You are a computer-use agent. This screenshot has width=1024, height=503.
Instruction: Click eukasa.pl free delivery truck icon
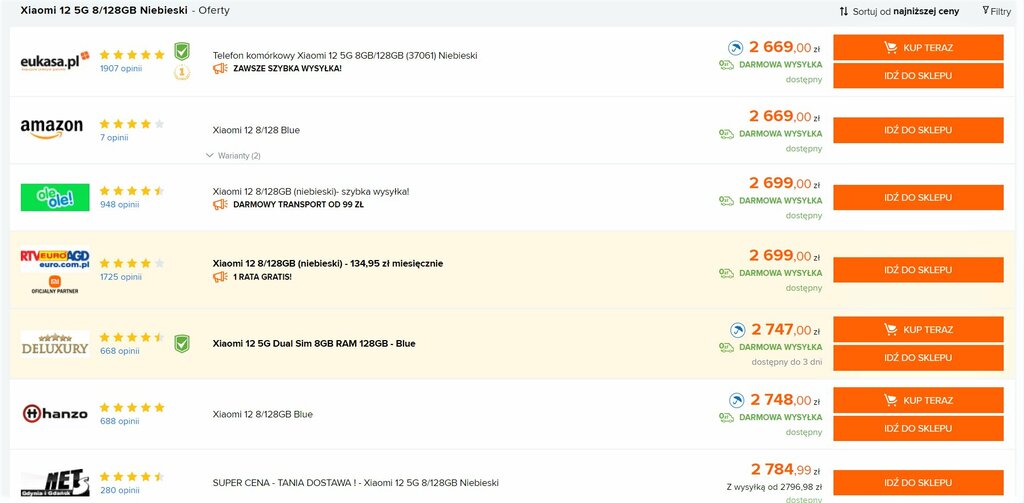tap(726, 65)
